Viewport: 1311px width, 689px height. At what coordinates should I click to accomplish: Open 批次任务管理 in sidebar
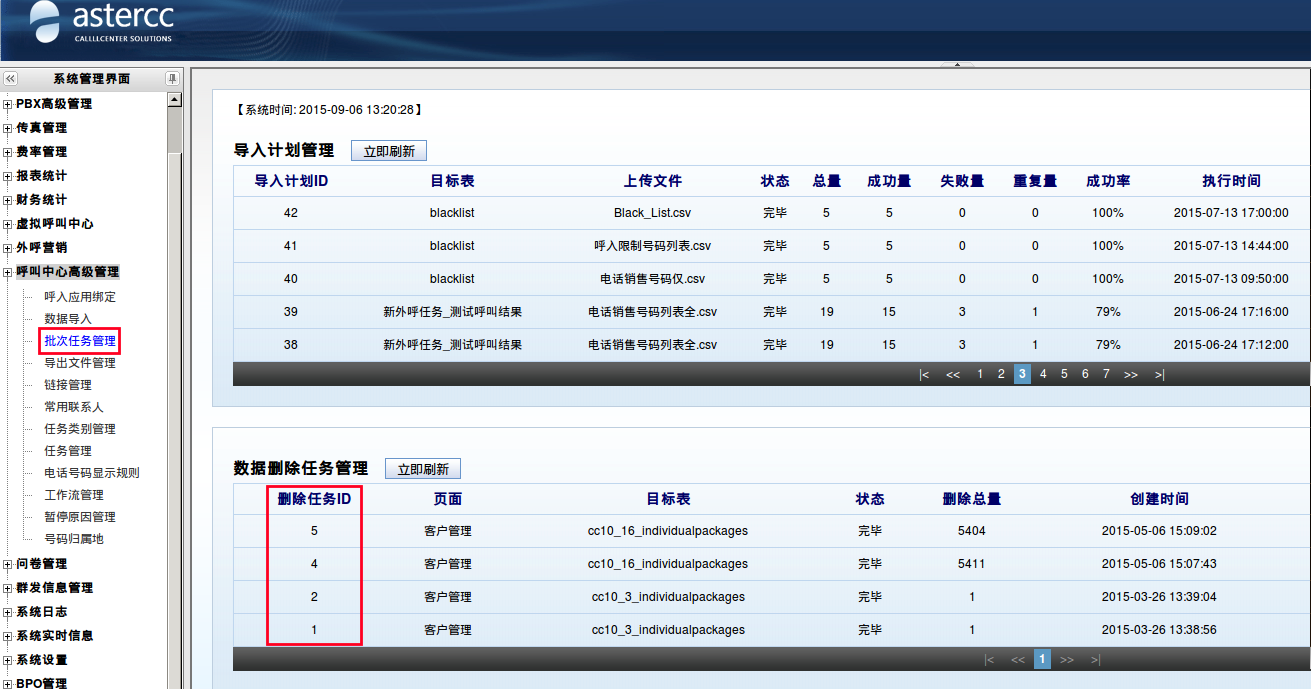point(80,341)
